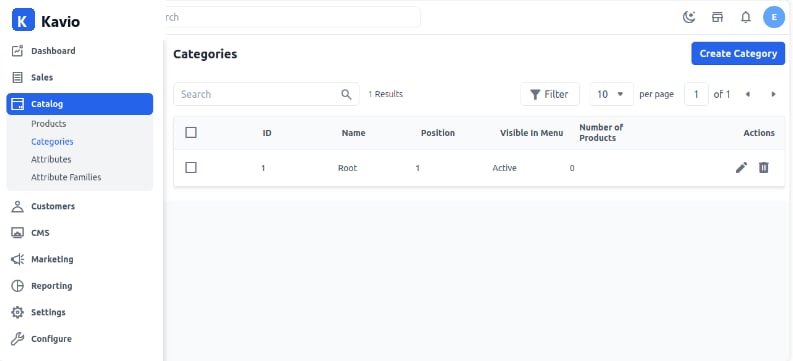Image resolution: width=793 pixels, height=361 pixels.
Task: Go to Attribute Families submenu link
Action: [66, 177]
